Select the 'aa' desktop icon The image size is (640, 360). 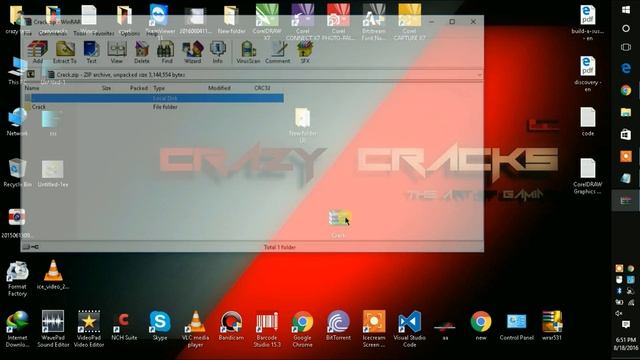[445, 329]
